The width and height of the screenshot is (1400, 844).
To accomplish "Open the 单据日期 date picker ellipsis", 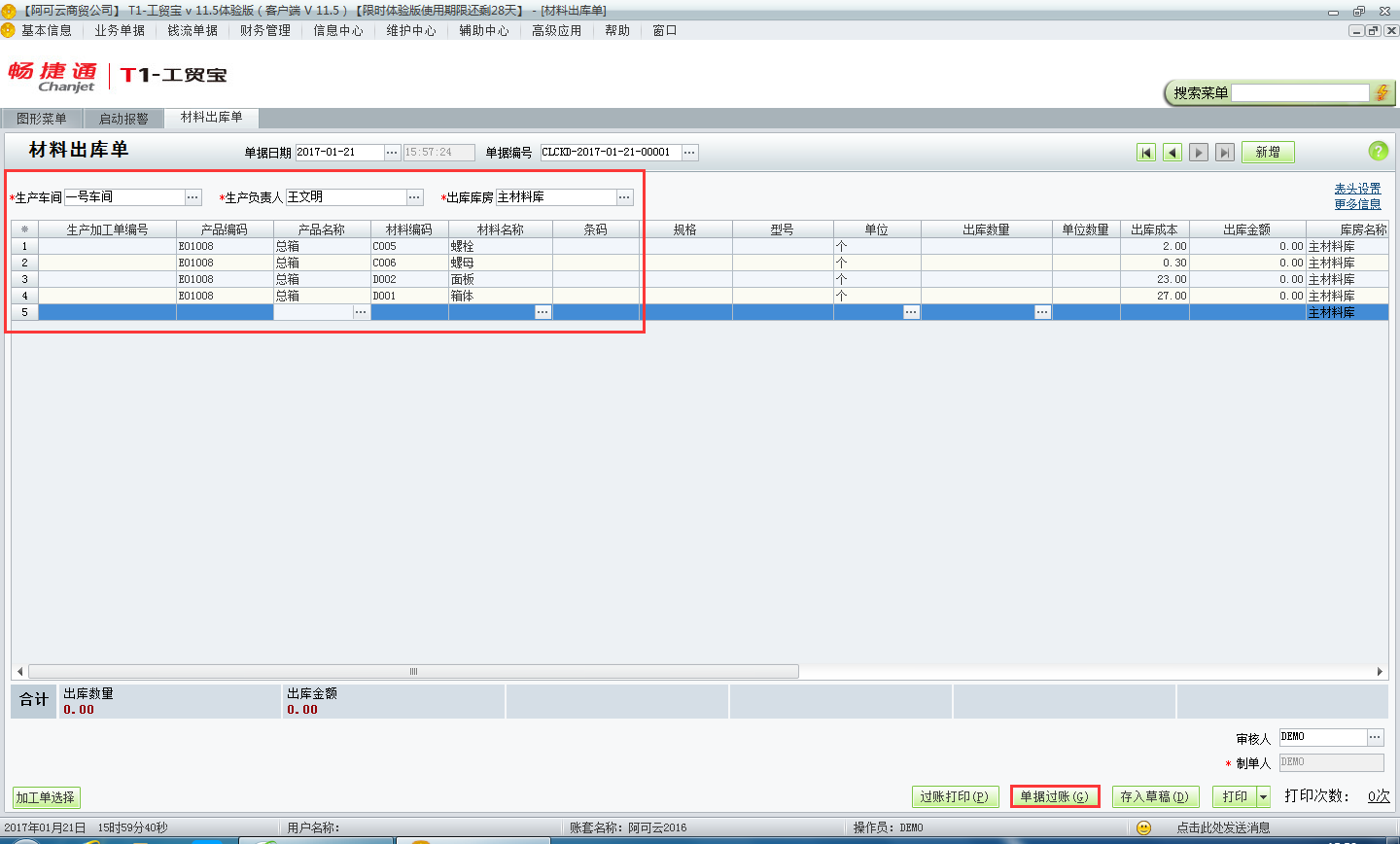I will click(392, 153).
